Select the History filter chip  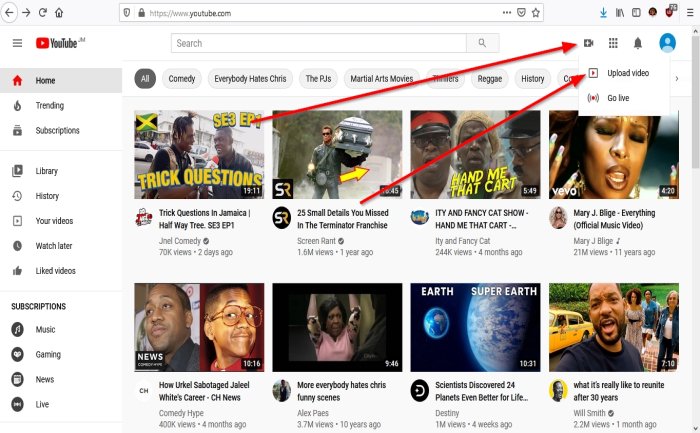point(533,79)
